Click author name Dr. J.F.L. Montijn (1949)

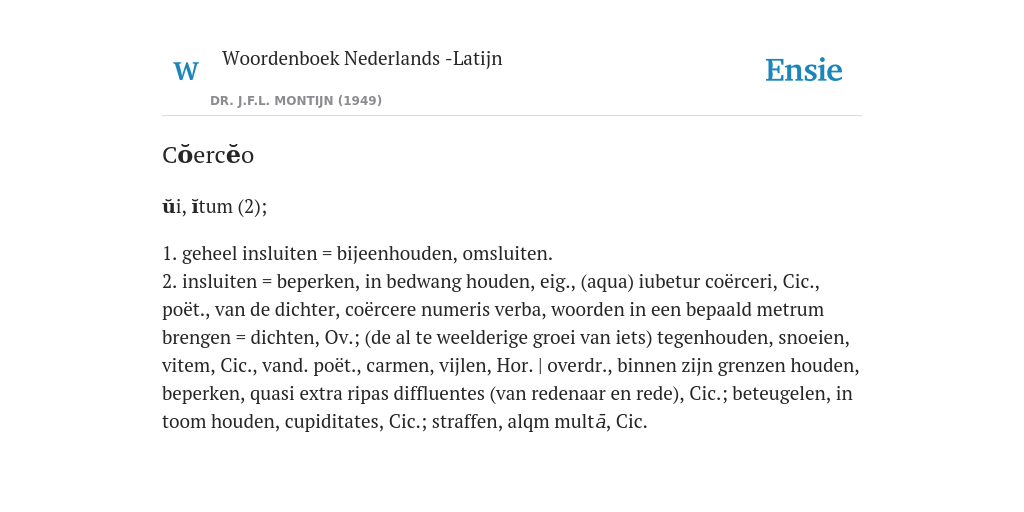coord(296,101)
